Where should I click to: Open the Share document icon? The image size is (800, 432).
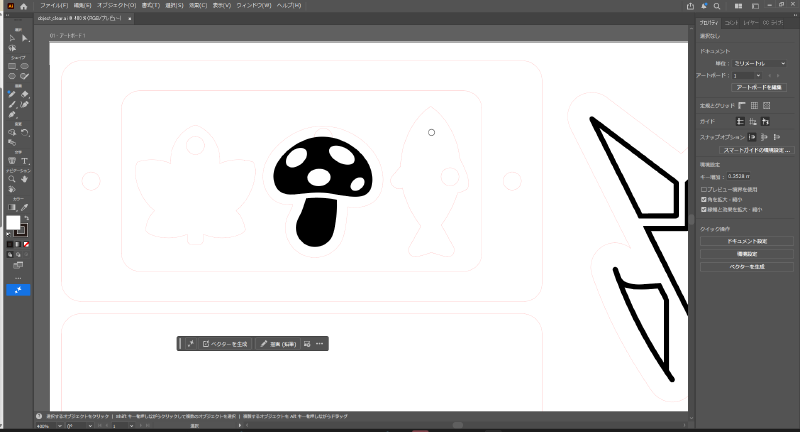[690, 6]
